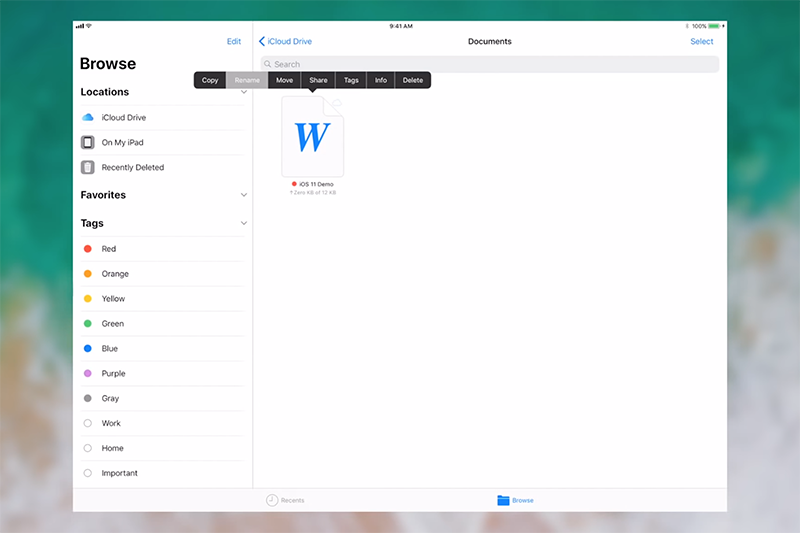Switch to the Browse tab
The height and width of the screenshot is (533, 800).
[515, 500]
